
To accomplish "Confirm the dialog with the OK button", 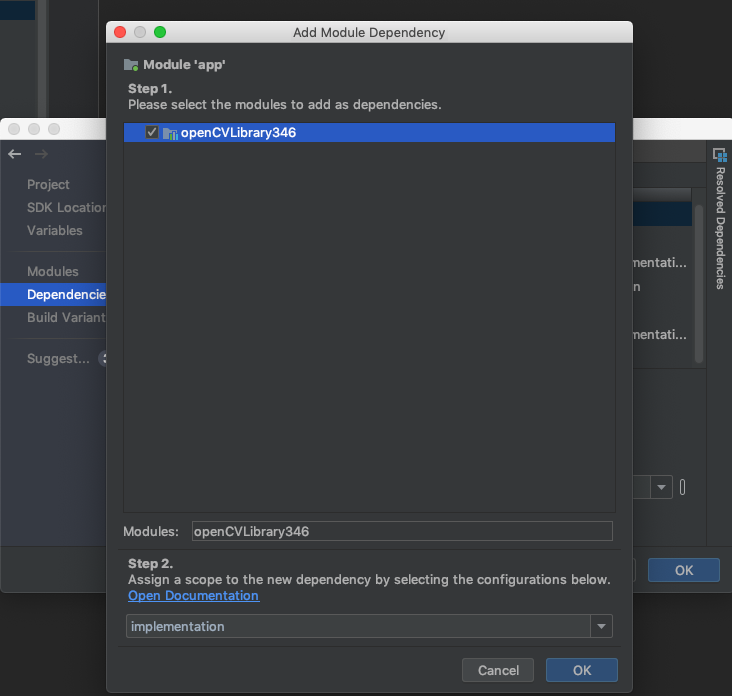I will [582, 670].
